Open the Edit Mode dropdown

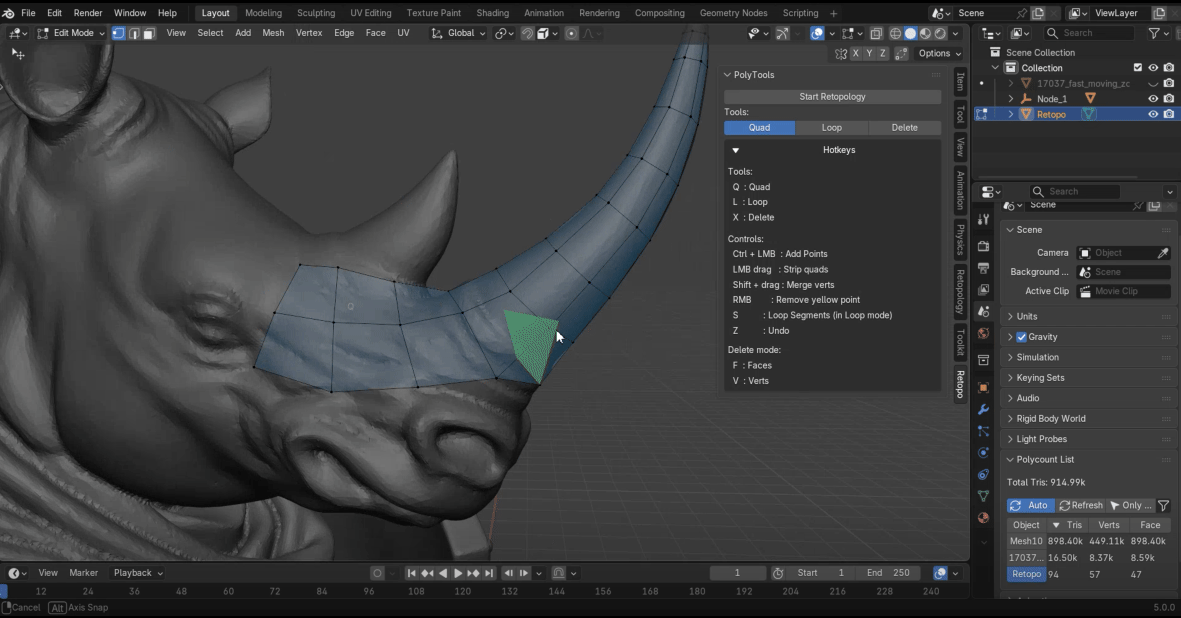[71, 33]
